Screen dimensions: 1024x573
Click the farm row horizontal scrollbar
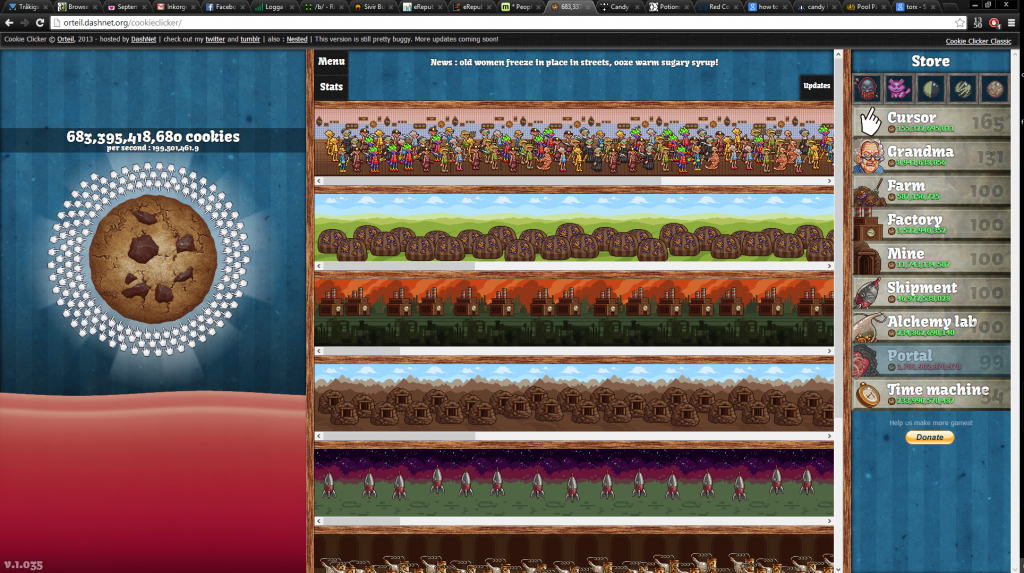[x=574, y=266]
